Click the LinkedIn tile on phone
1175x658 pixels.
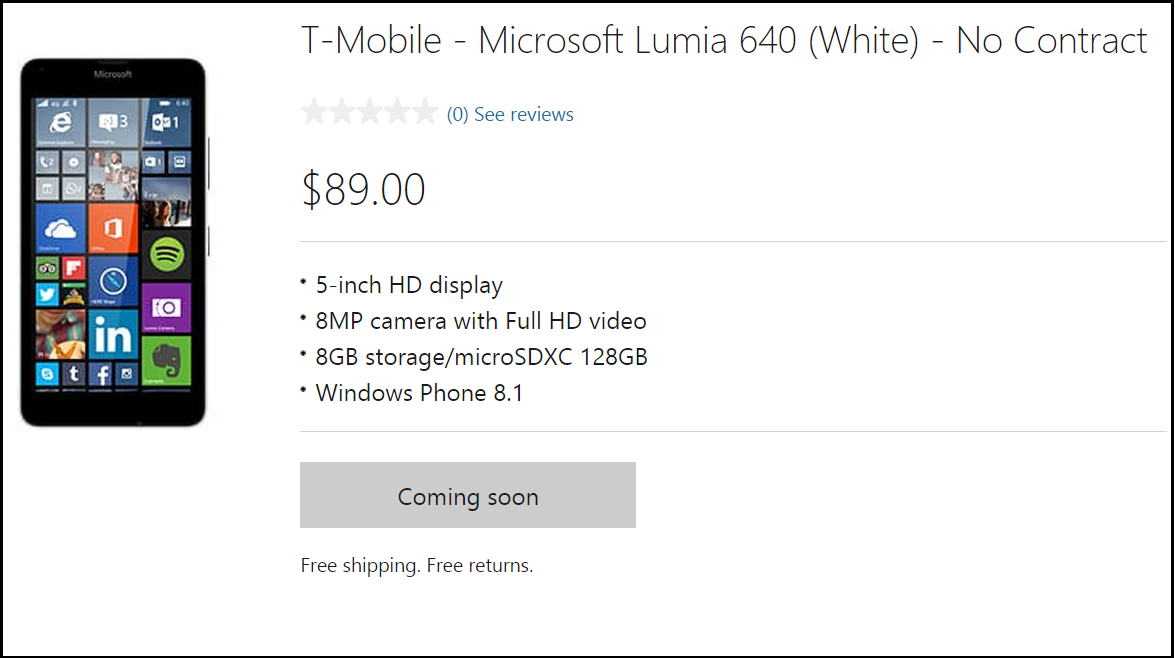click(x=113, y=334)
